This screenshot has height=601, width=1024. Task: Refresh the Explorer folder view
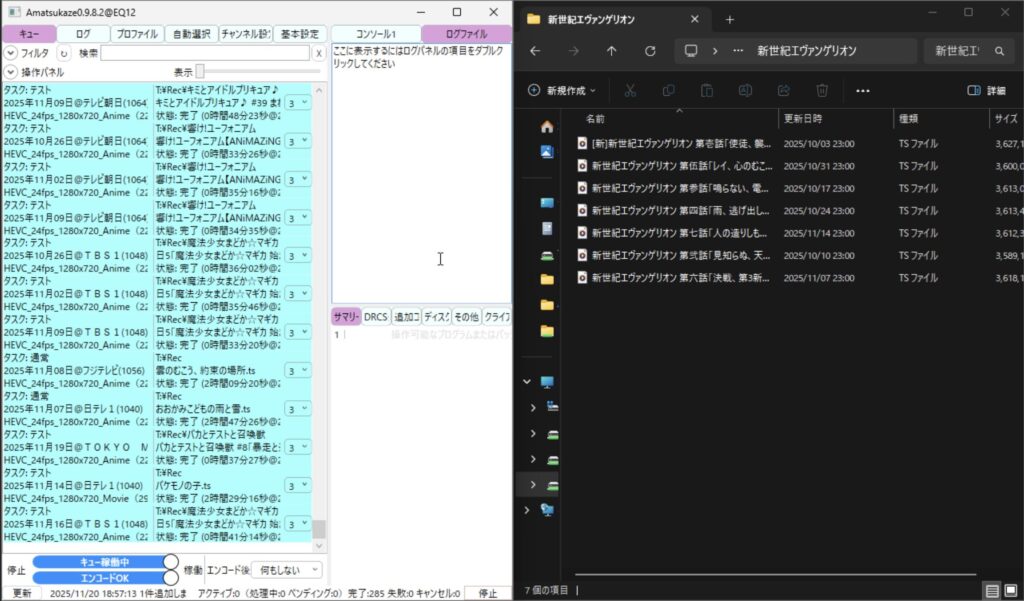[x=650, y=51]
